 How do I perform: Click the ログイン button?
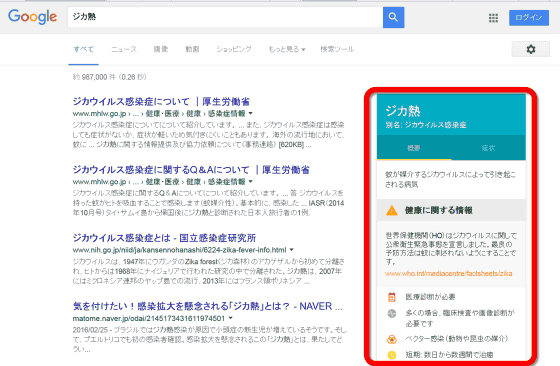pyautogui.click(x=529, y=17)
